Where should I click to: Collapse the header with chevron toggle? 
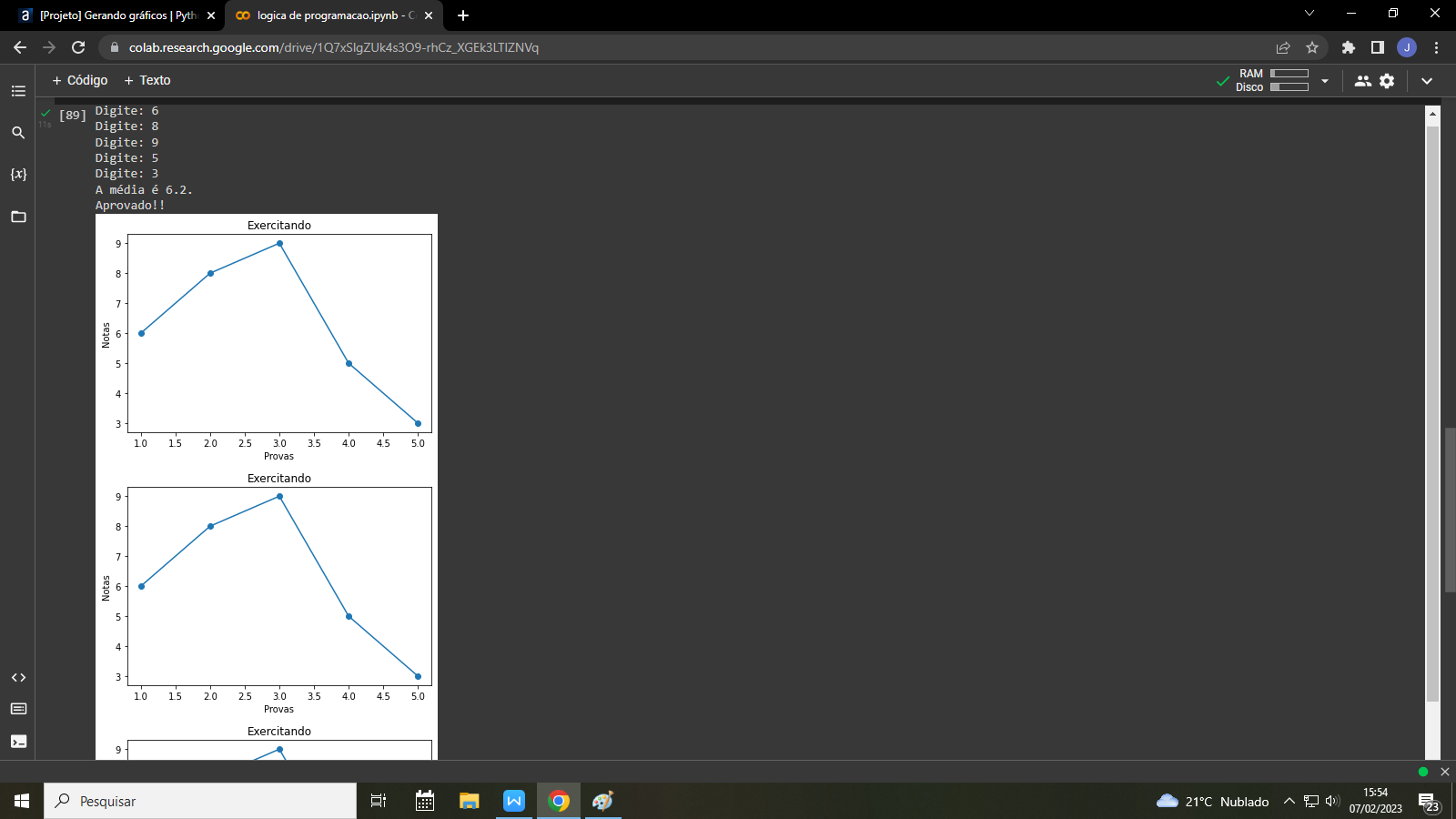(1427, 81)
